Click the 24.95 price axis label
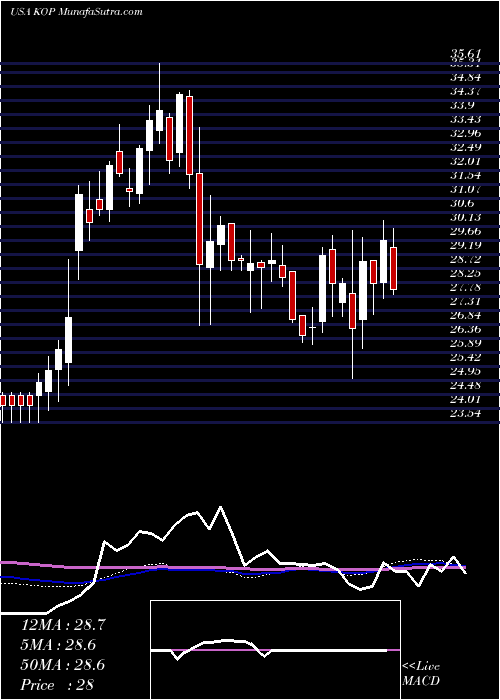Image resolution: width=500 pixels, height=700 pixels. coord(467,371)
